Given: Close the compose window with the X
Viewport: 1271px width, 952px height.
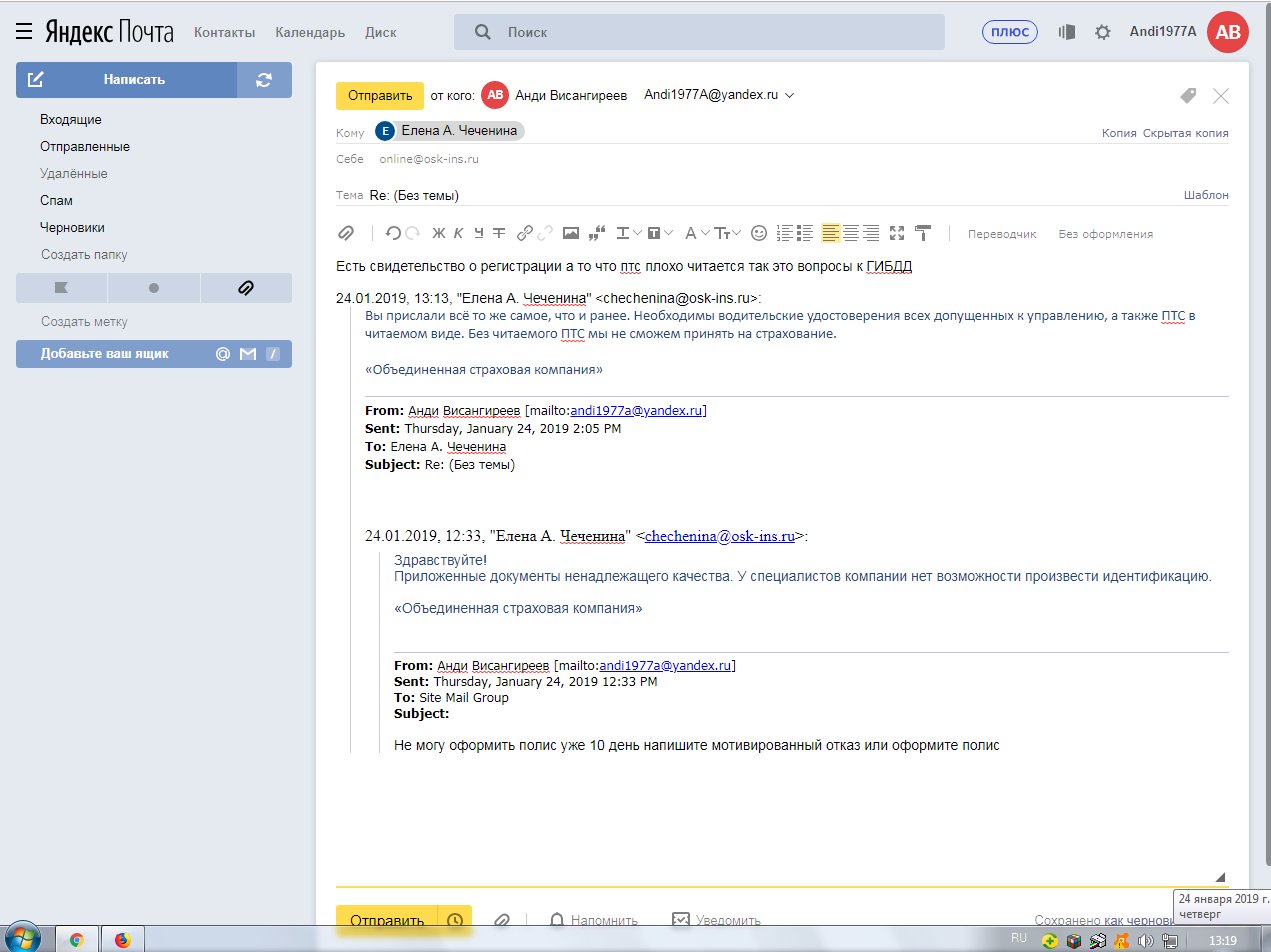Looking at the screenshot, I should click(x=1221, y=96).
